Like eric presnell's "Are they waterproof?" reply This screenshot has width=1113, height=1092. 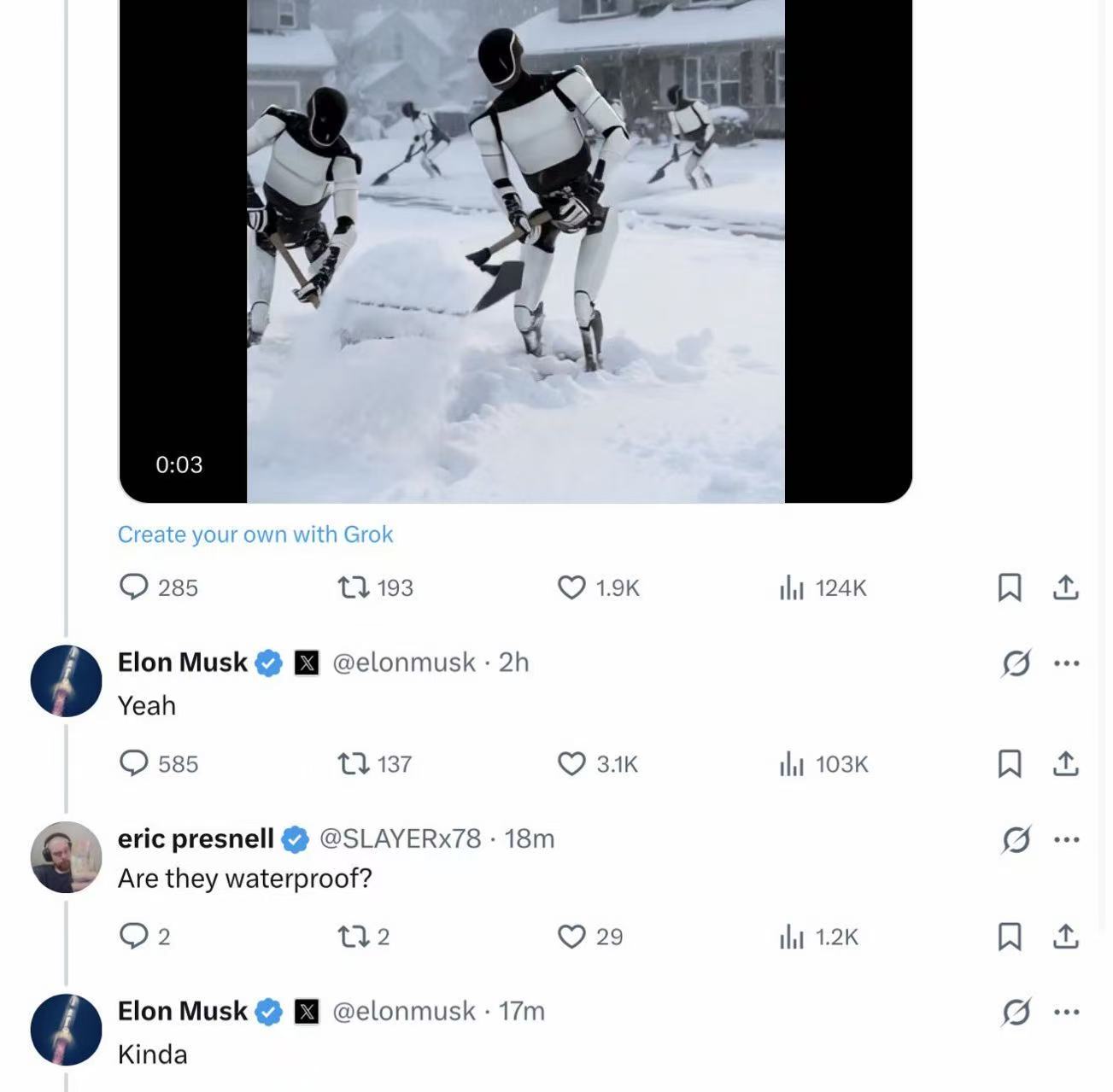point(571,937)
